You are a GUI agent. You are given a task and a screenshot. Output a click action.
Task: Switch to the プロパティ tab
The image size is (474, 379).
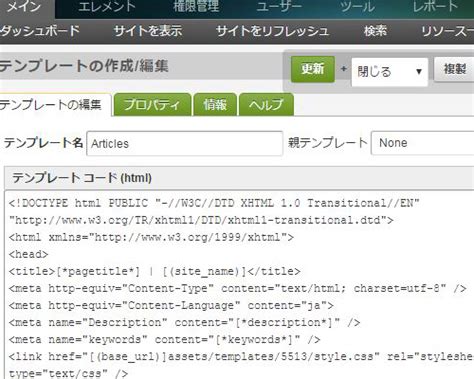152,105
